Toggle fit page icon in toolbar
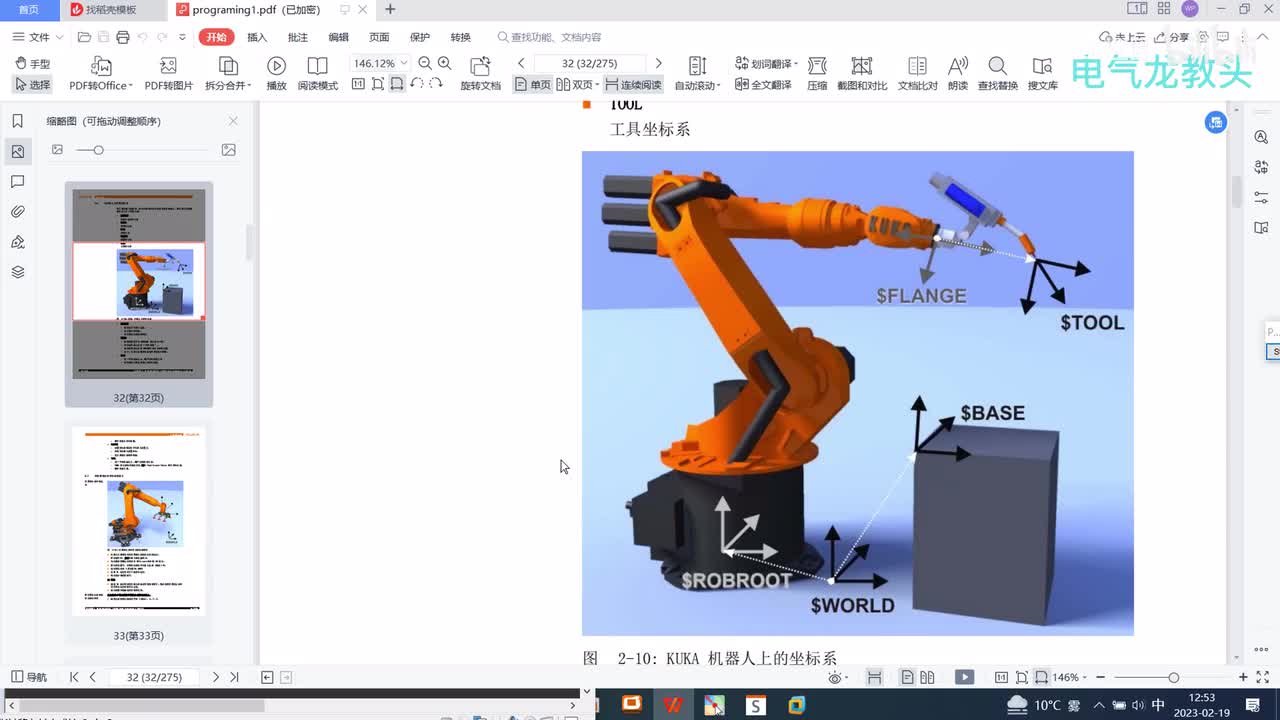Image resolution: width=1280 pixels, height=720 pixels. [377, 84]
